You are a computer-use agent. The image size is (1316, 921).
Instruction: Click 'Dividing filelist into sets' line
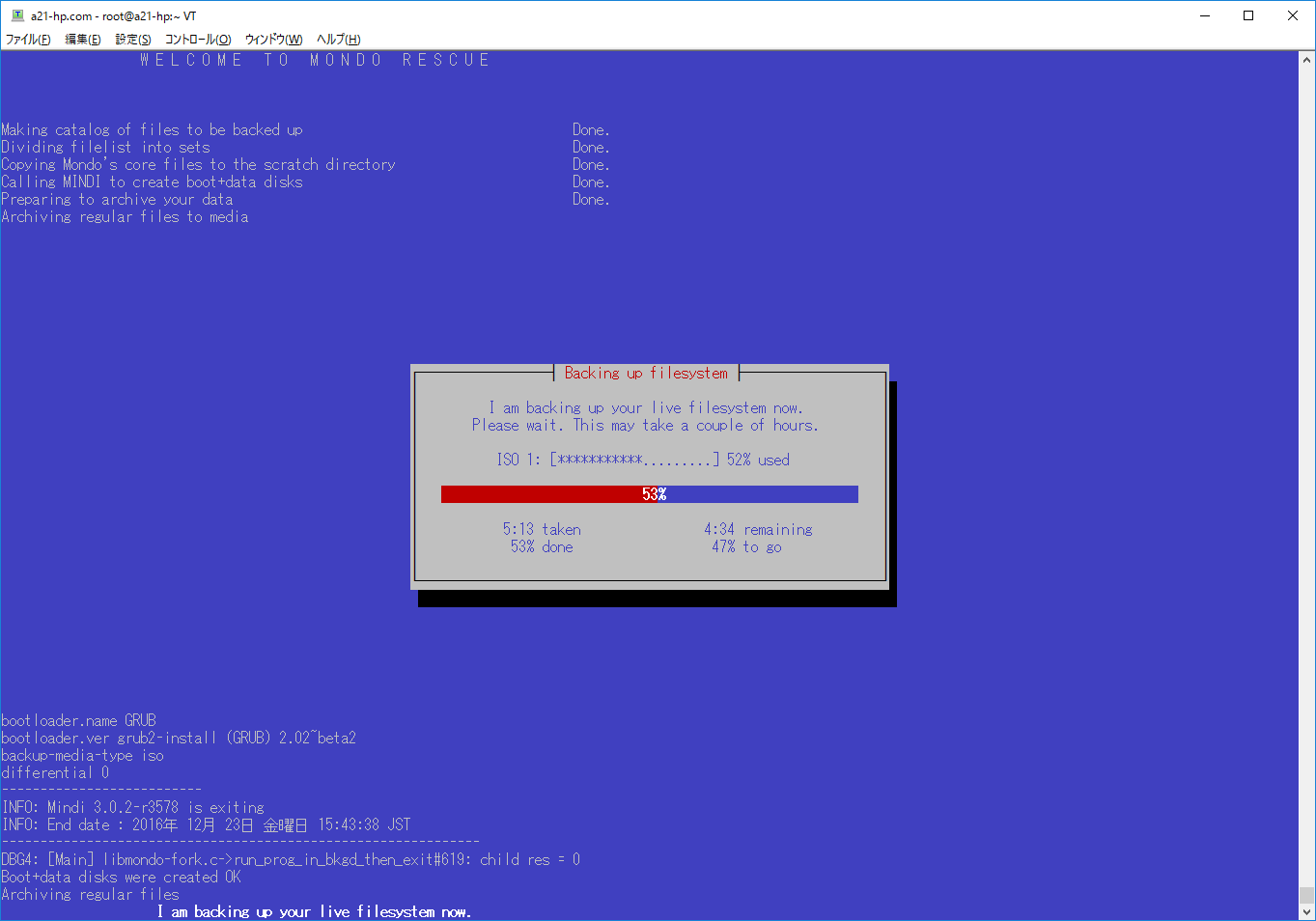105,147
